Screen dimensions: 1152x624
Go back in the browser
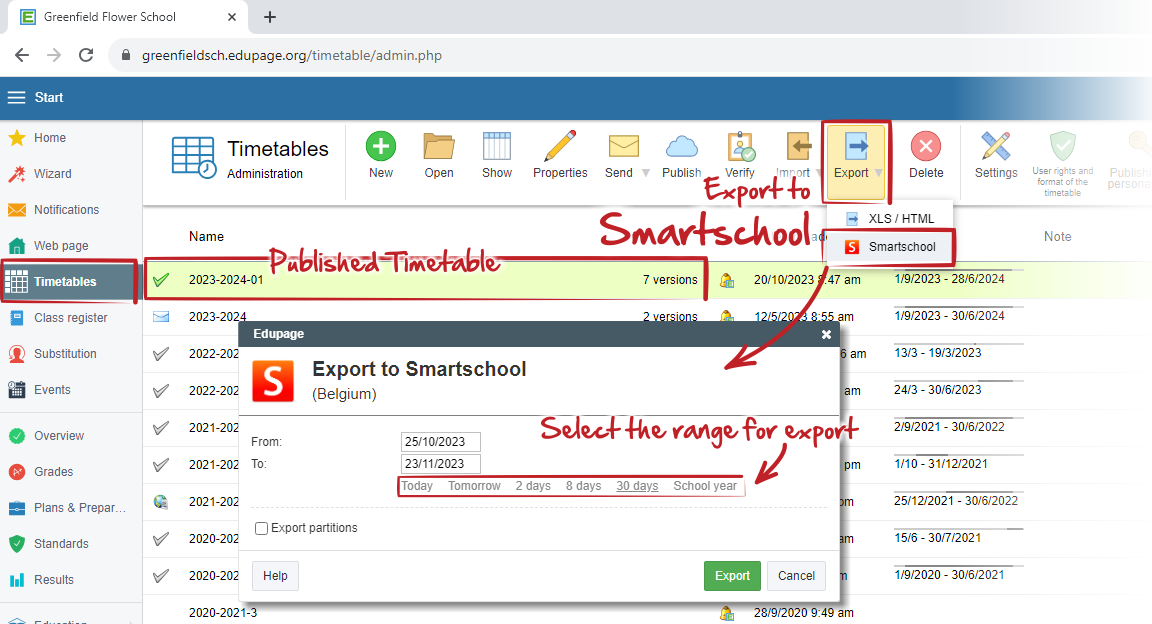coord(22,55)
